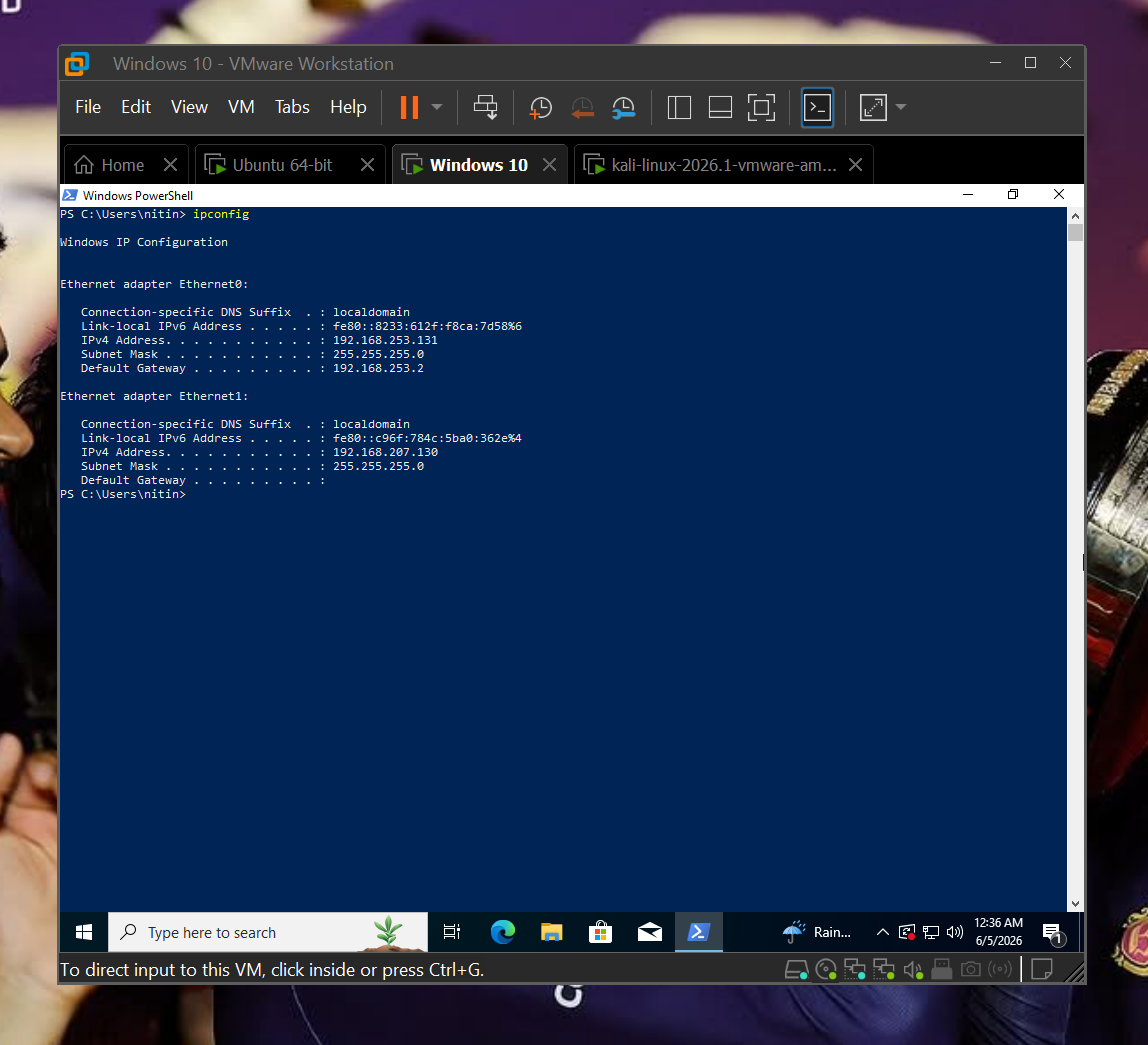The height and width of the screenshot is (1045, 1148).
Task: Toggle the thumbnail bar view
Action: tap(720, 108)
